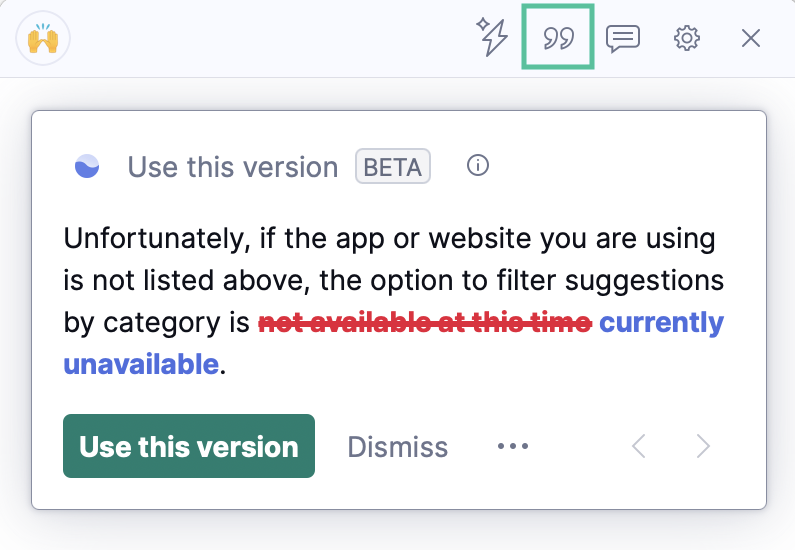Open settings via the gear icon
Image resolution: width=795 pixels, height=550 pixels.
686,38
